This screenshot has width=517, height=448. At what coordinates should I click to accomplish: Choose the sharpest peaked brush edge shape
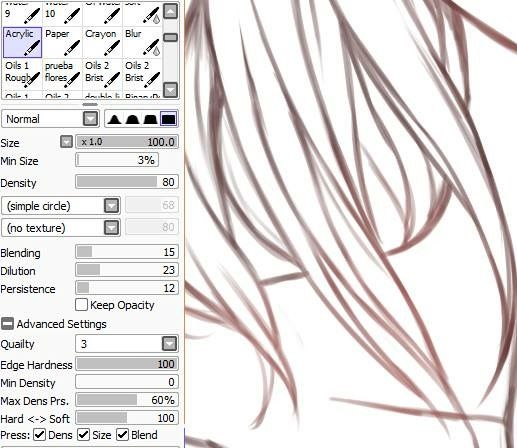(x=114, y=119)
